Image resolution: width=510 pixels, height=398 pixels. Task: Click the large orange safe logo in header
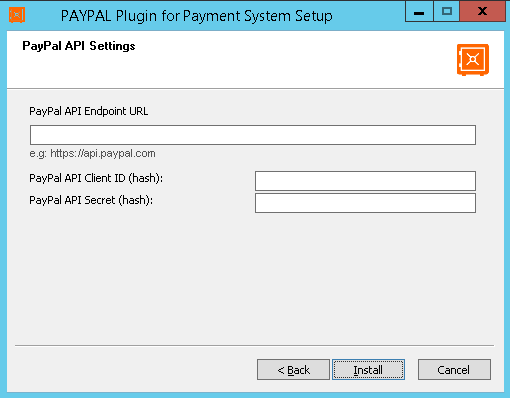pos(473,60)
